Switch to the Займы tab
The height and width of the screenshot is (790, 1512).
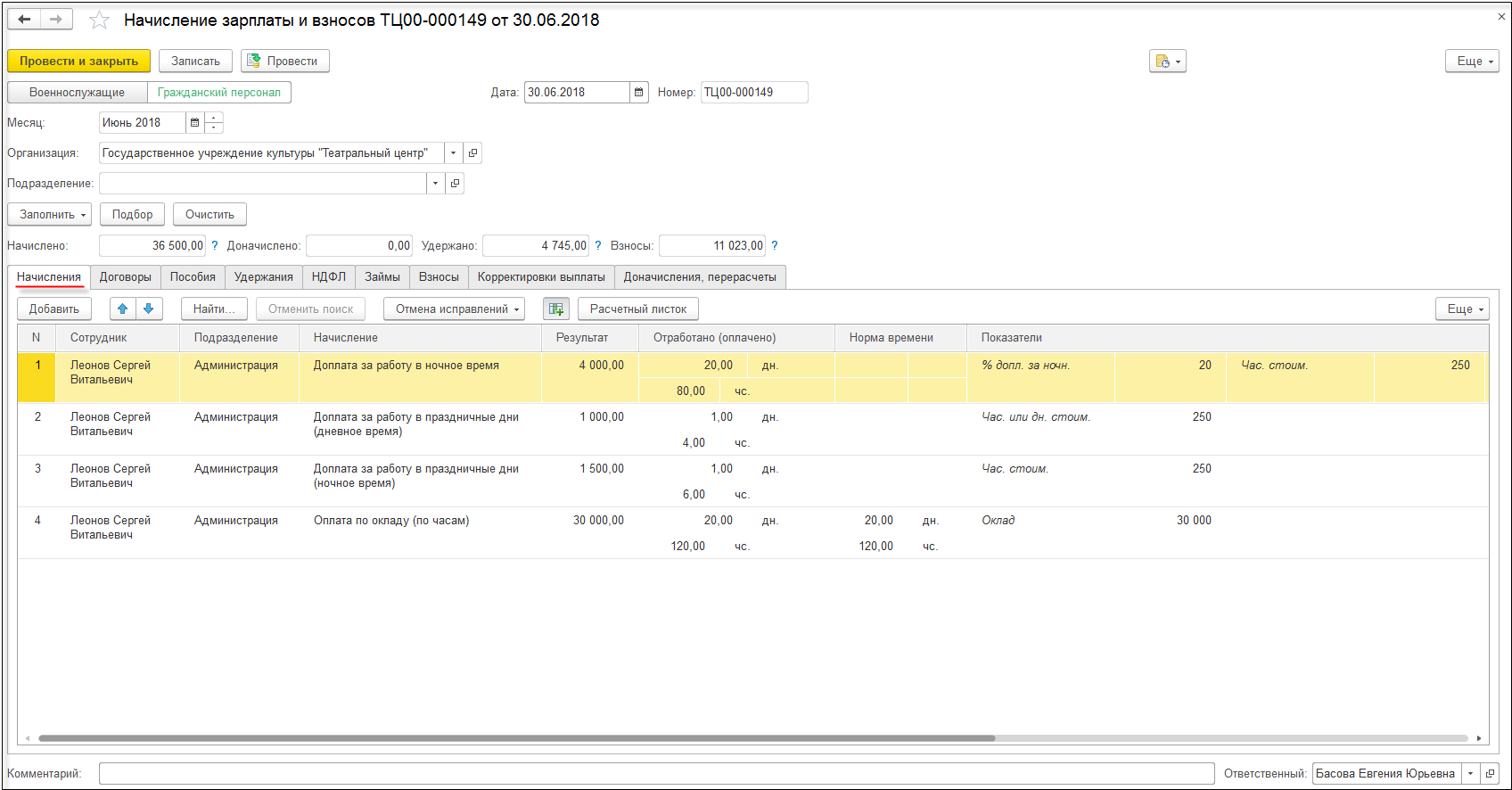point(382,277)
